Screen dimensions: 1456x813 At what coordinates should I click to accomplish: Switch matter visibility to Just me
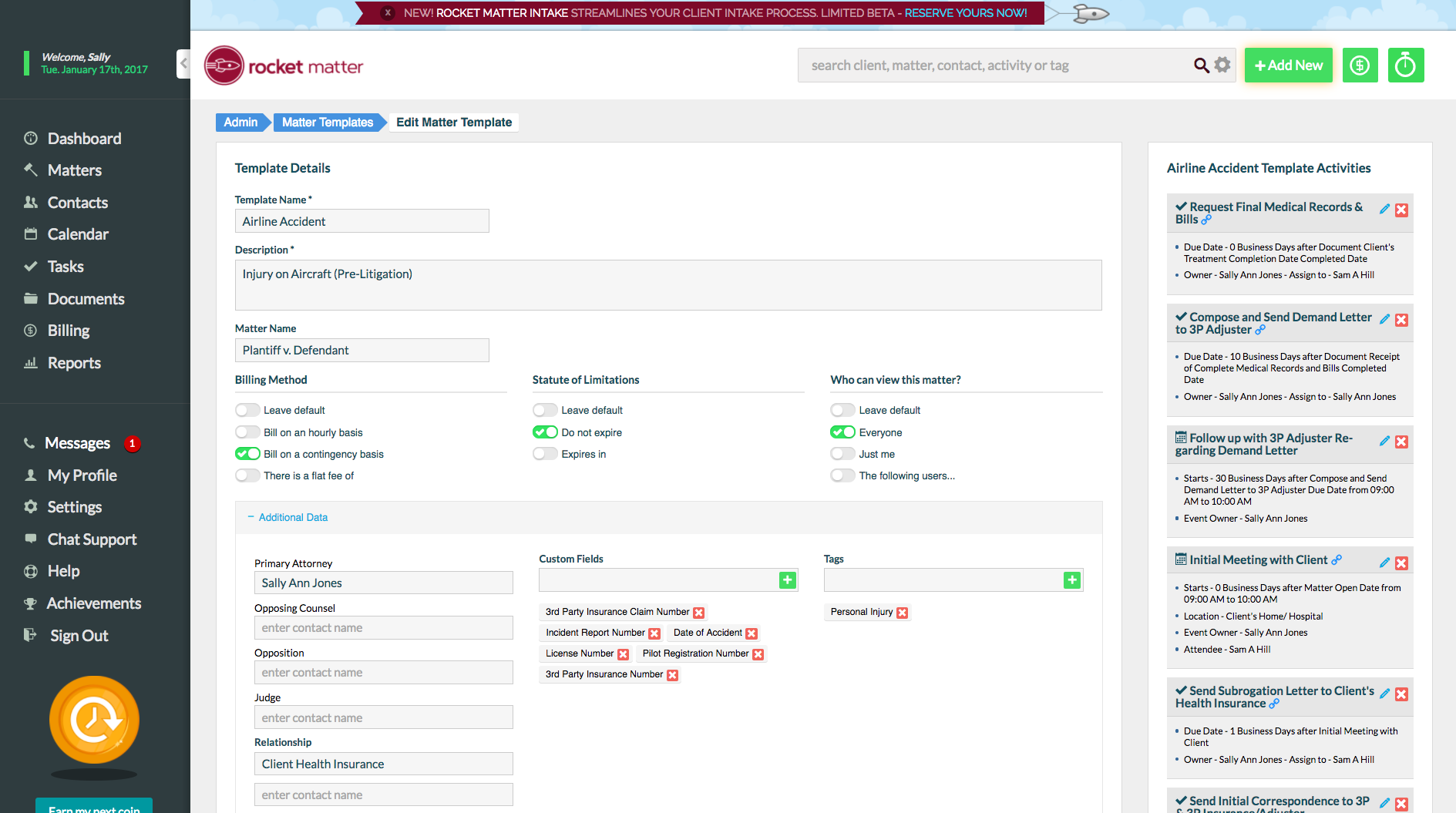point(842,454)
